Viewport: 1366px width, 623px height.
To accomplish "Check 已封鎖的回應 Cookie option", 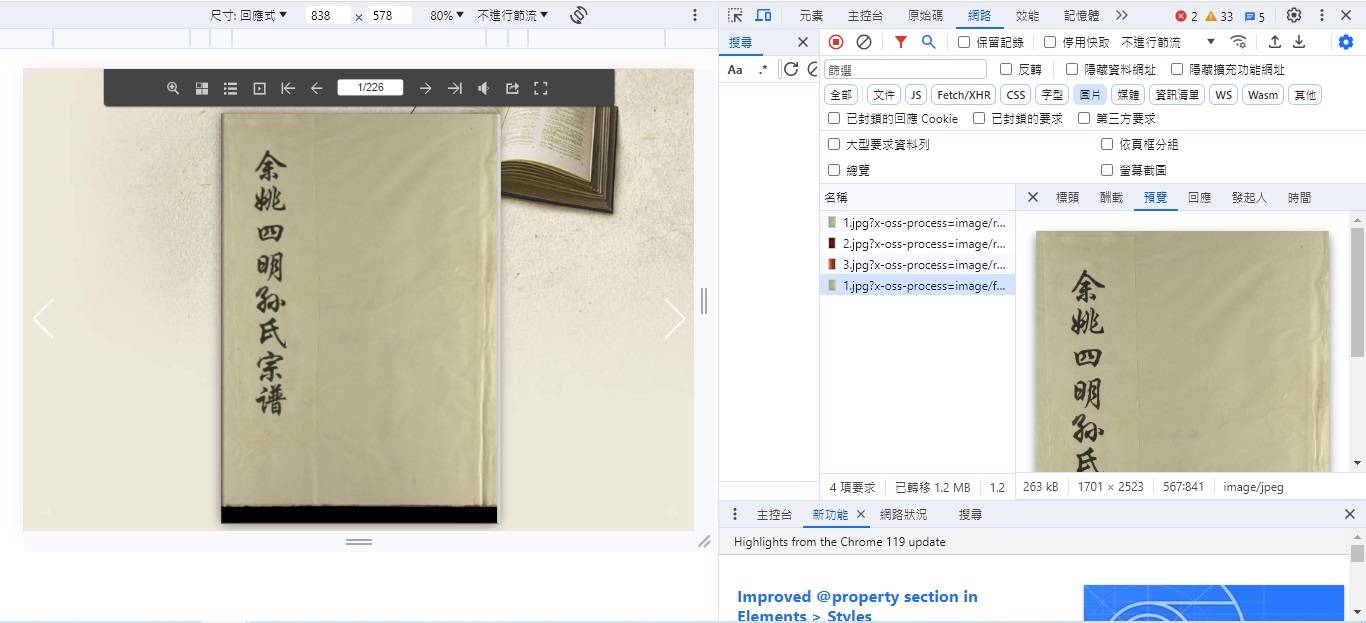I will (x=834, y=118).
